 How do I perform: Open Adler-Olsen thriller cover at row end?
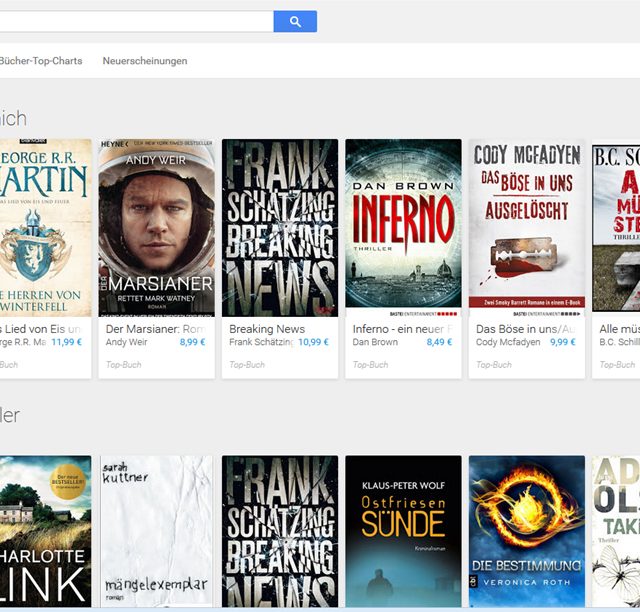(616, 532)
